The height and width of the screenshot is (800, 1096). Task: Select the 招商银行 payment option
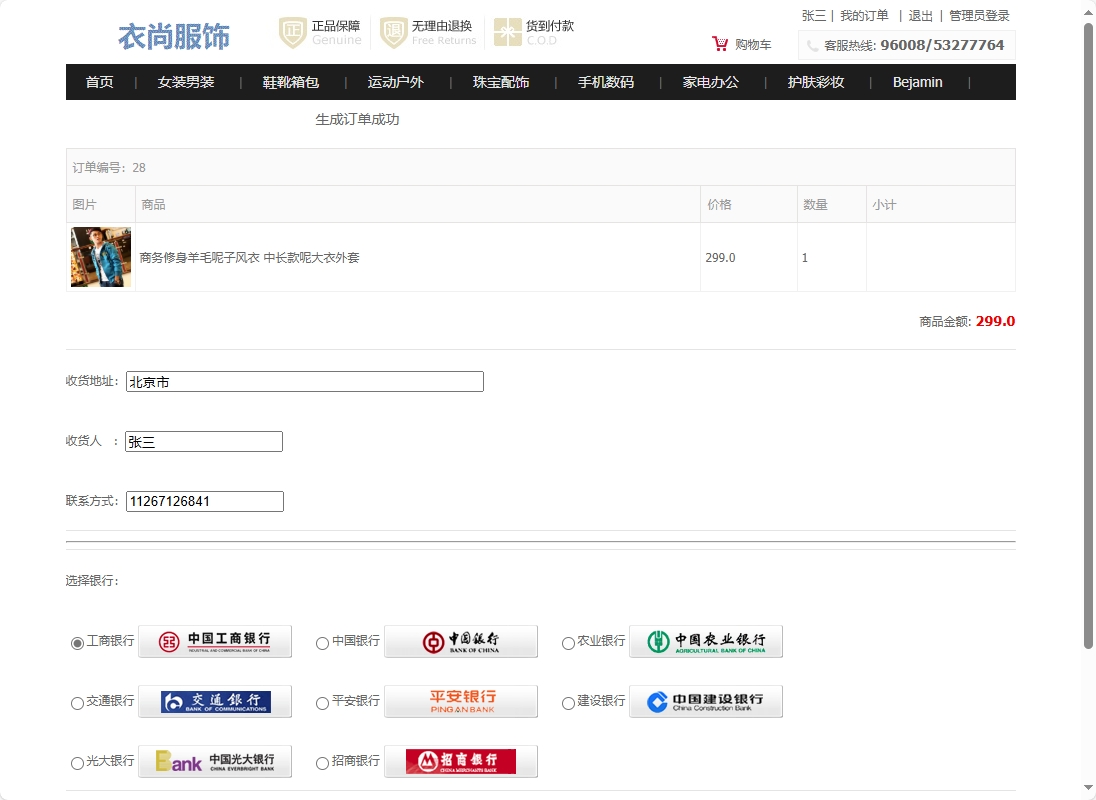pyautogui.click(x=322, y=763)
